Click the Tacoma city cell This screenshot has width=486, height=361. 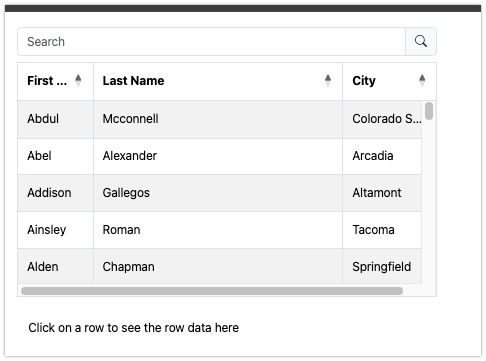click(382, 230)
